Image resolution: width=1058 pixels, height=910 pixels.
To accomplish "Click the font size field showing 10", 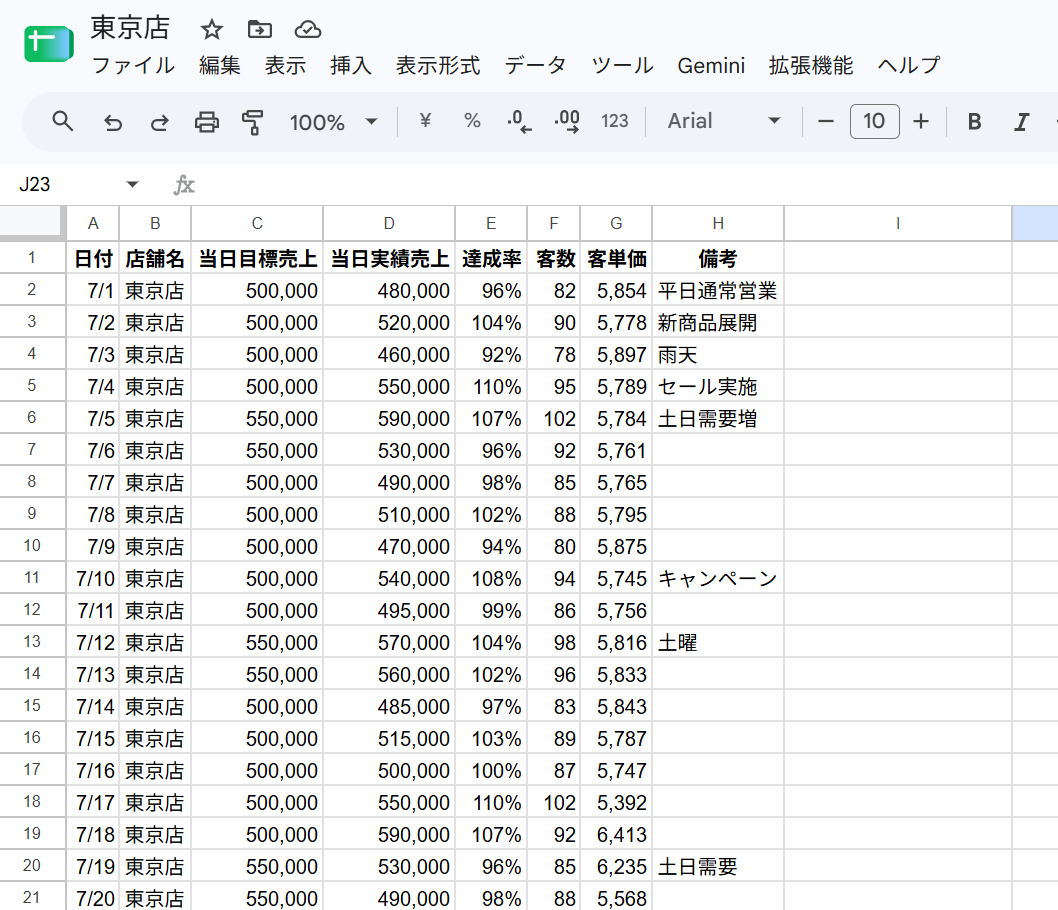I will 874,121.
